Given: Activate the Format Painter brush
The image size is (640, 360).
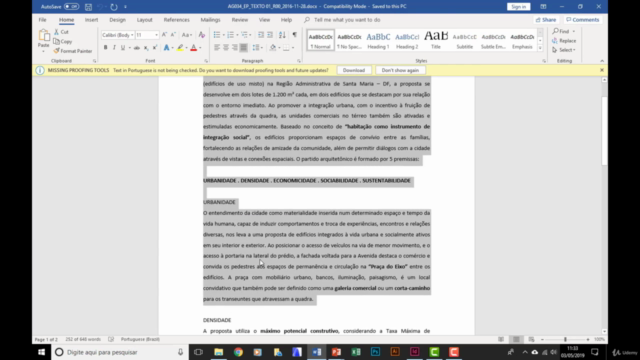Looking at the screenshot, I should pos(73,51).
